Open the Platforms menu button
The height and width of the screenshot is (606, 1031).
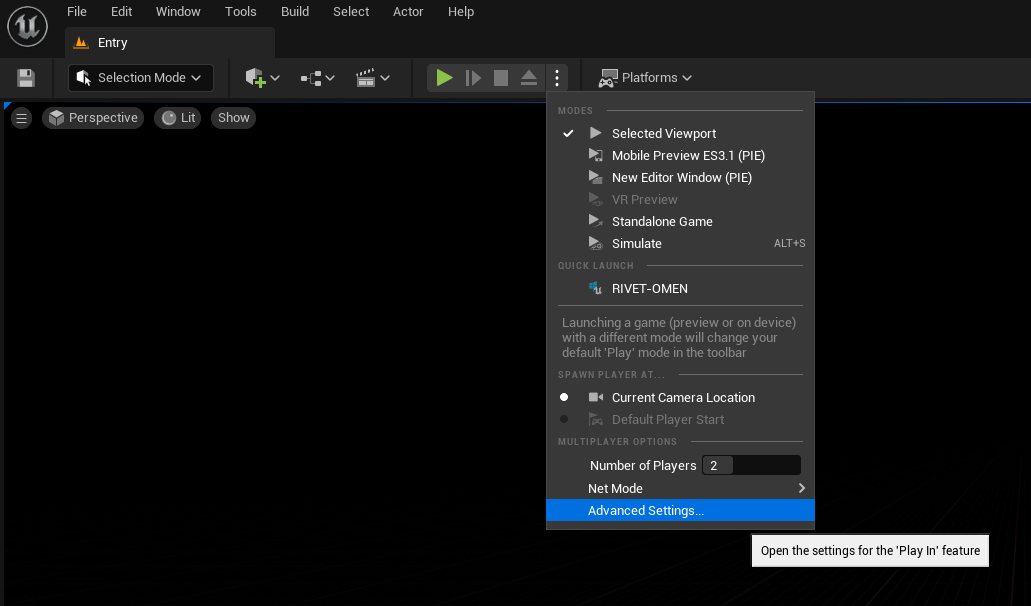[x=645, y=78]
